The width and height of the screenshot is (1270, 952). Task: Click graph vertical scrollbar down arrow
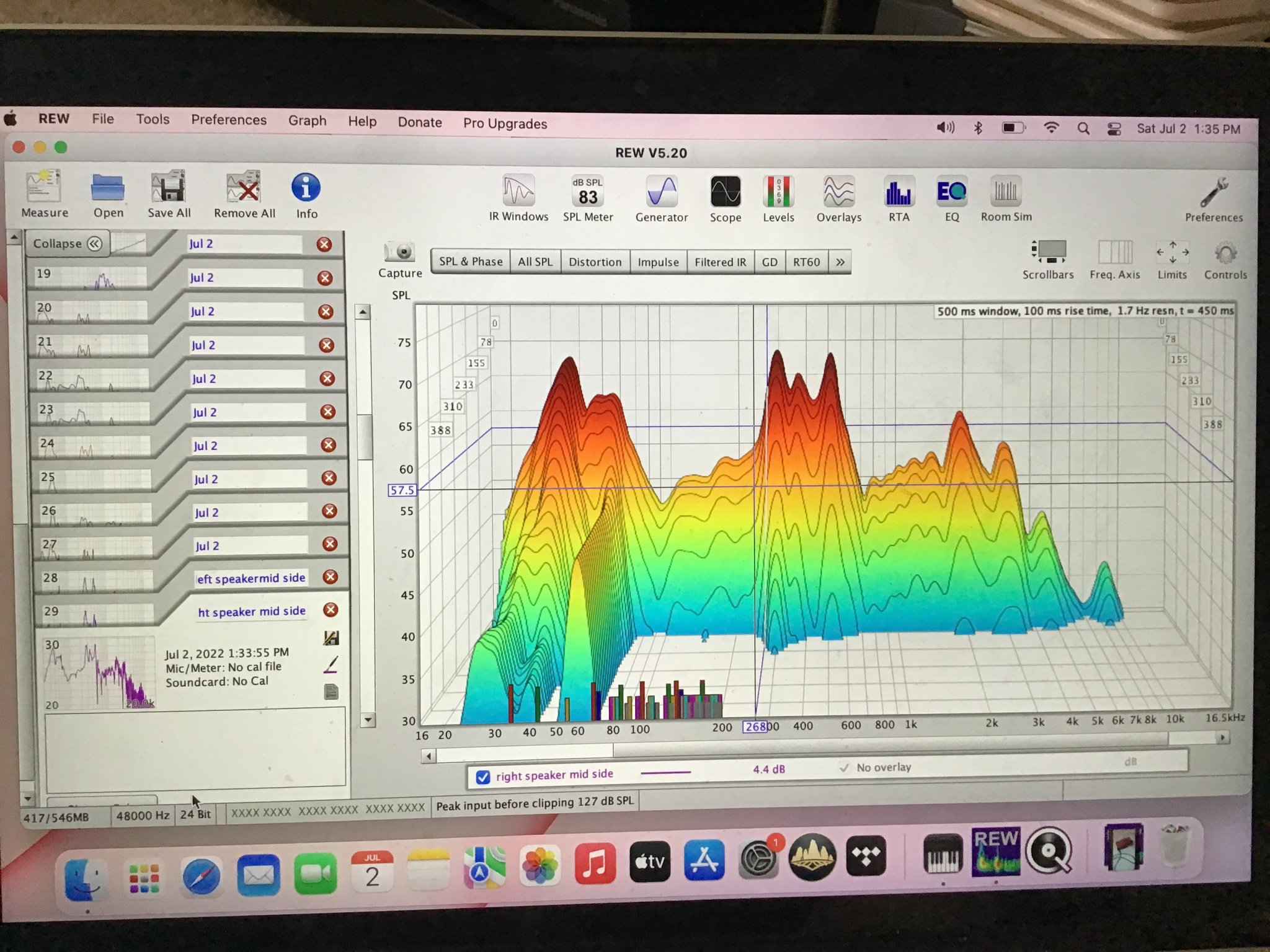tap(368, 720)
